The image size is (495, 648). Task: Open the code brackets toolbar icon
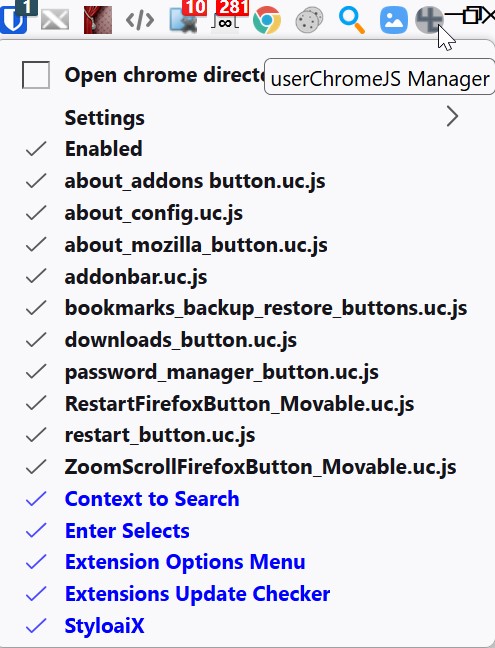pyautogui.click(x=140, y=20)
